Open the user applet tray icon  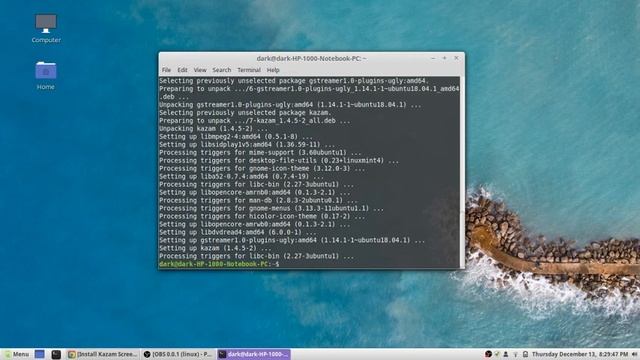(506, 354)
